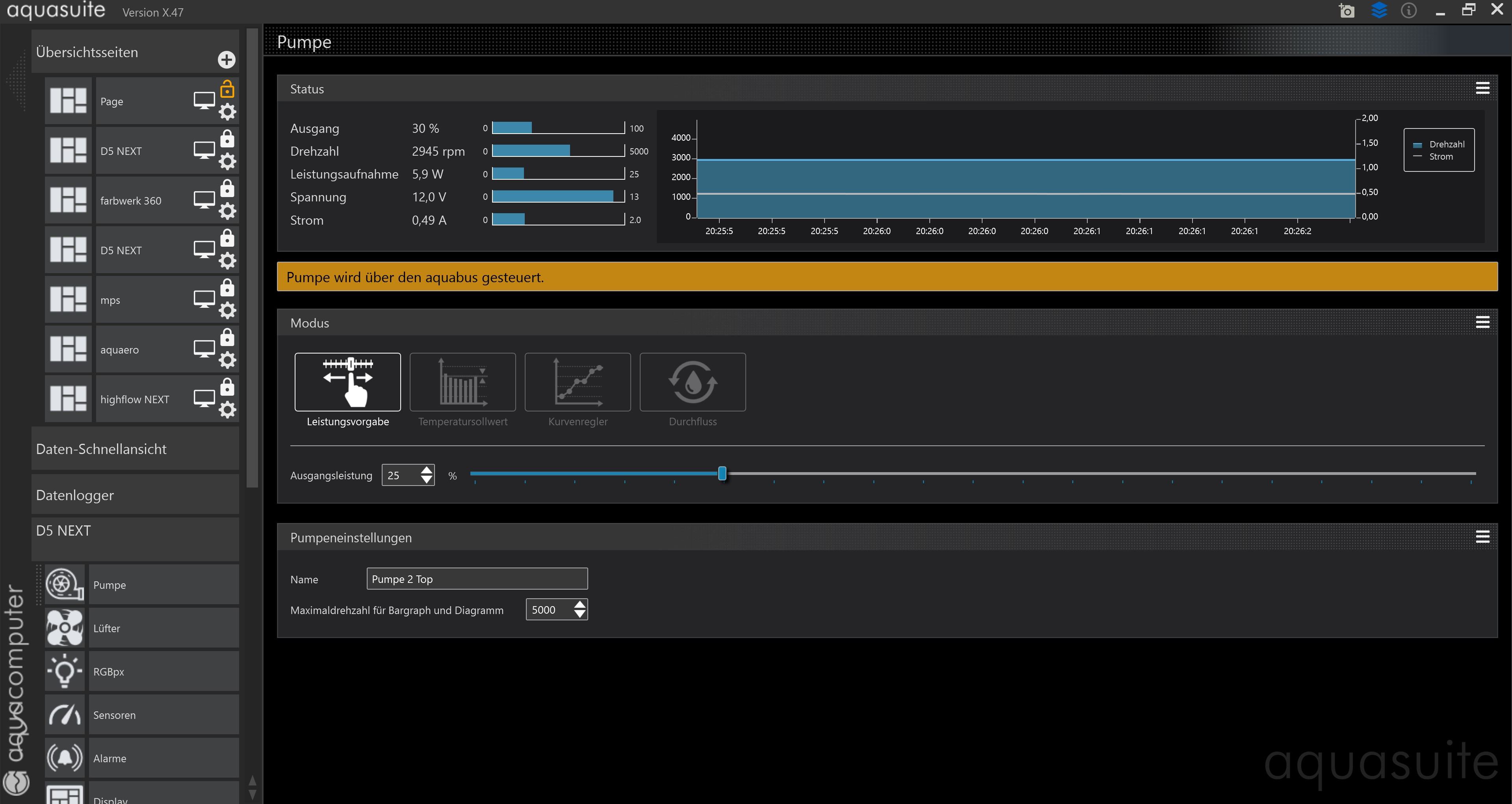Open the Status panel hamburger menu
This screenshot has width=1512, height=804.
pos(1482,88)
